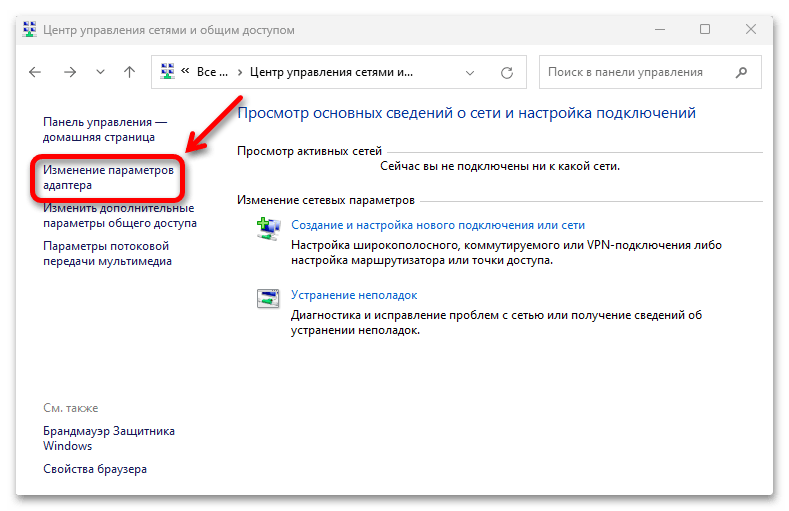
Task: Click the network icon in the address bar
Action: pyautogui.click(x=168, y=72)
